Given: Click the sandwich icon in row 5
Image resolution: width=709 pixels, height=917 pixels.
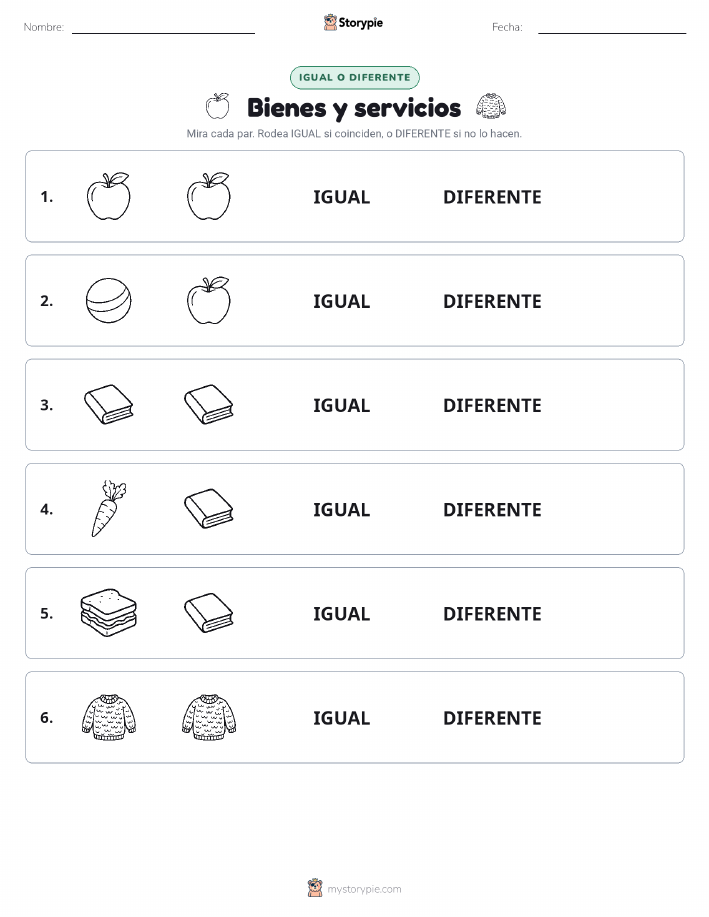Looking at the screenshot, I should pyautogui.click(x=109, y=613).
